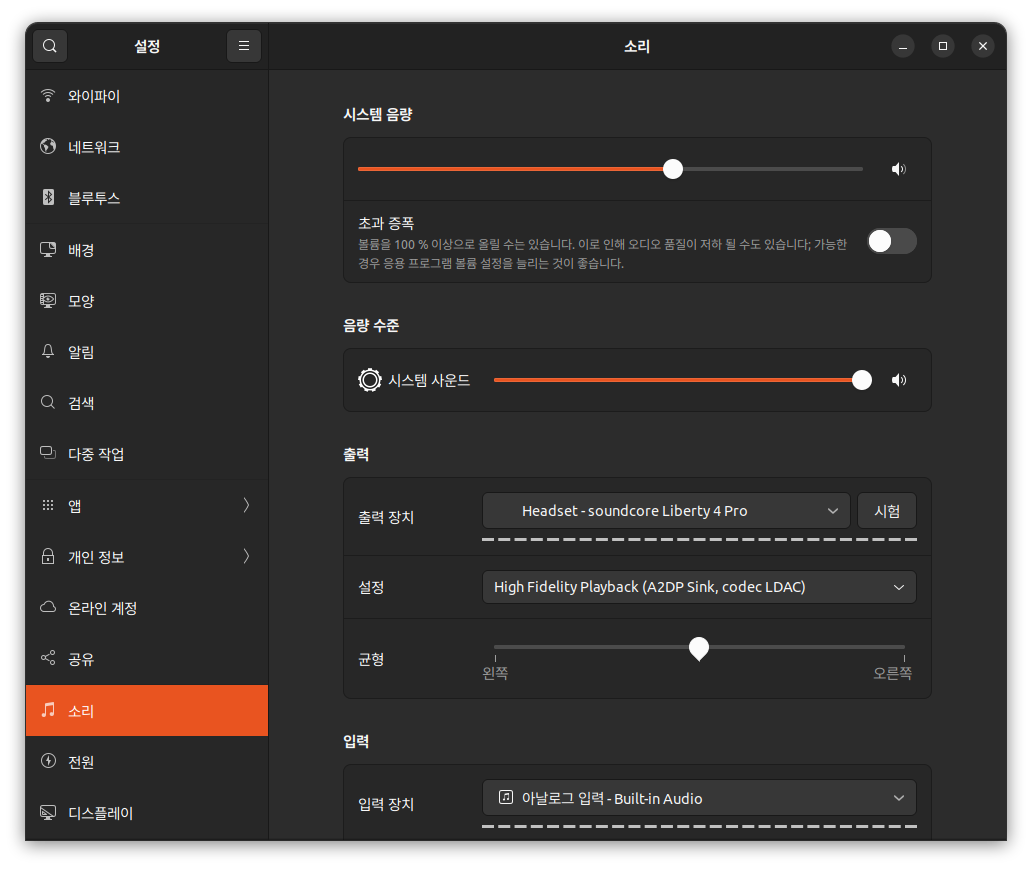Open the High Fidelity Playback profile dropdown
The height and width of the screenshot is (869, 1032).
[699, 587]
